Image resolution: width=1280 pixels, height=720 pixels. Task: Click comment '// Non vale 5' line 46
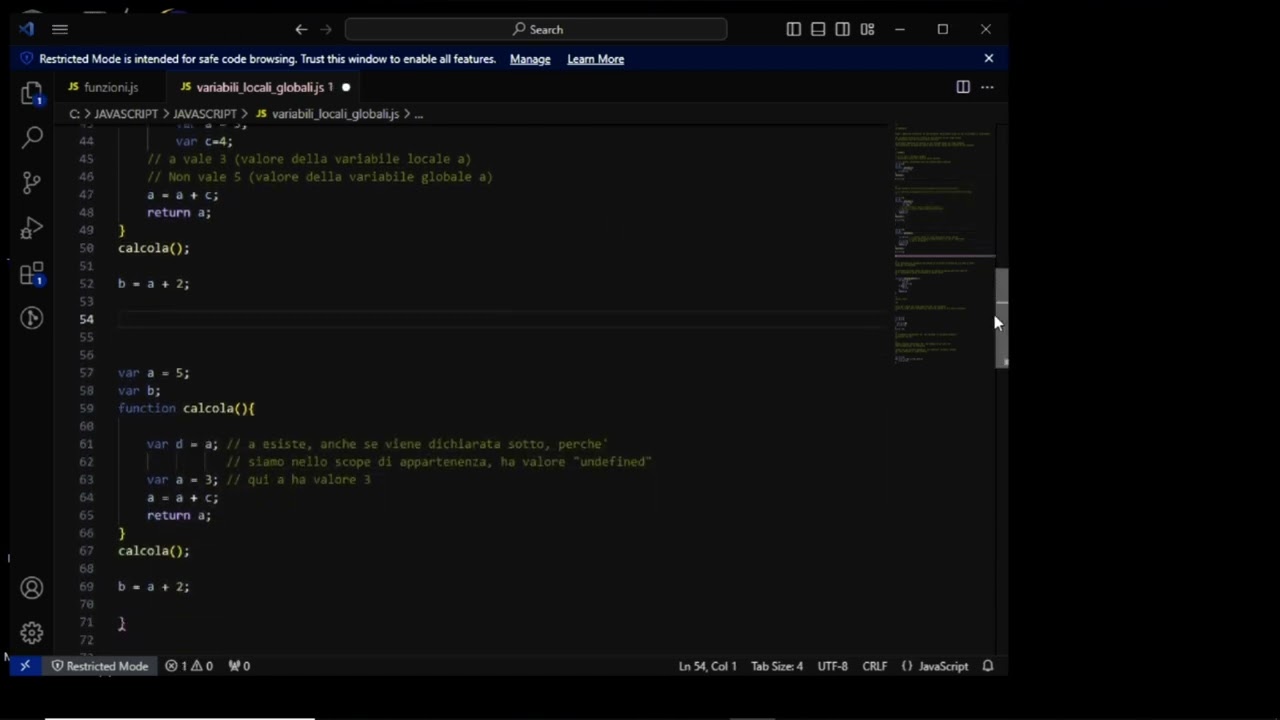pyautogui.click(x=320, y=177)
